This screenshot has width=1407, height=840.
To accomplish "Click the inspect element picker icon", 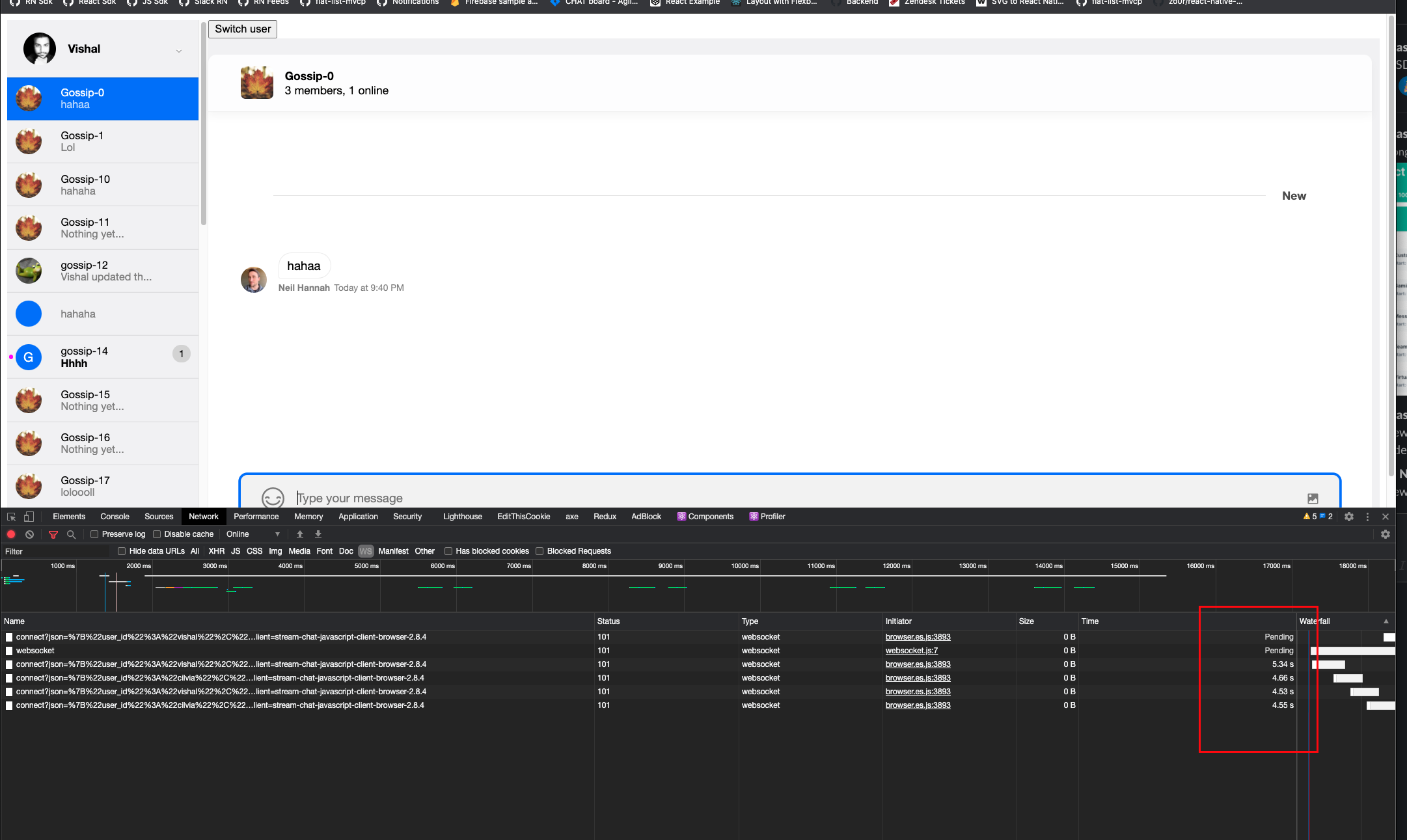I will [11, 517].
